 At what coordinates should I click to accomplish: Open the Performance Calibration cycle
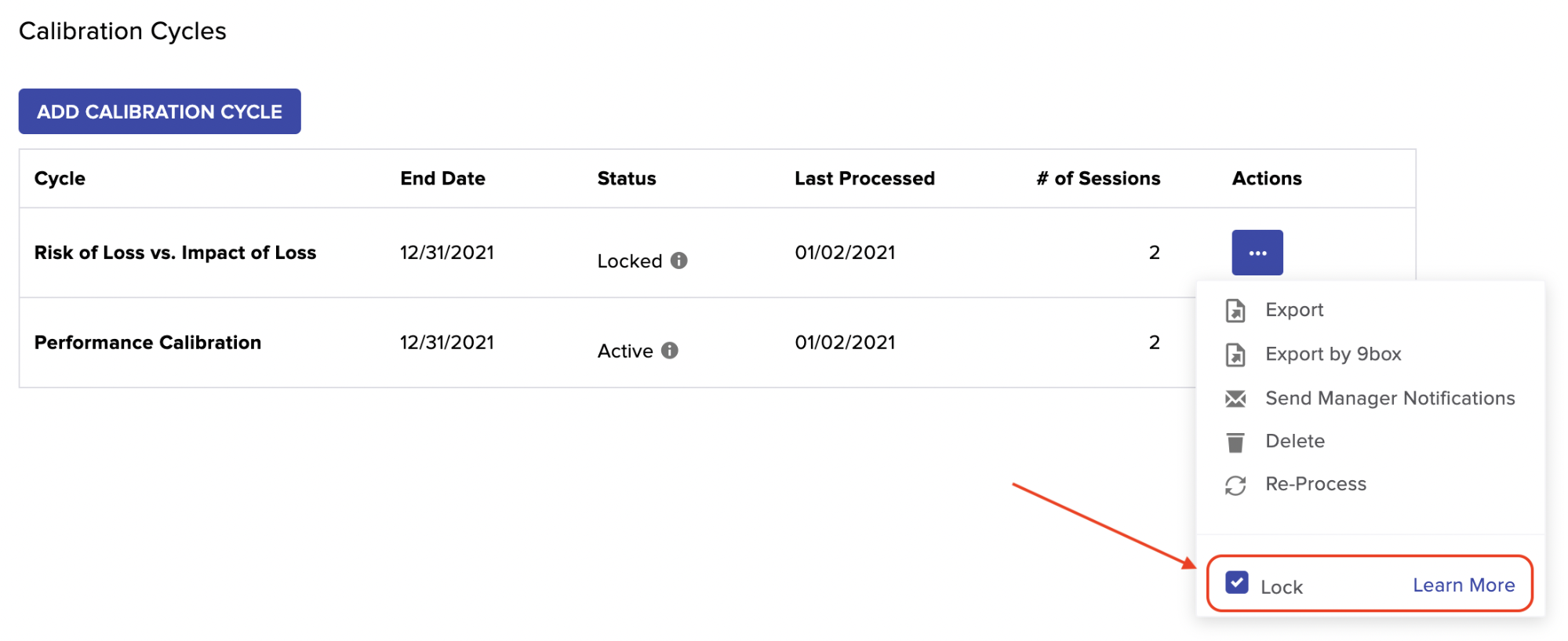(147, 343)
